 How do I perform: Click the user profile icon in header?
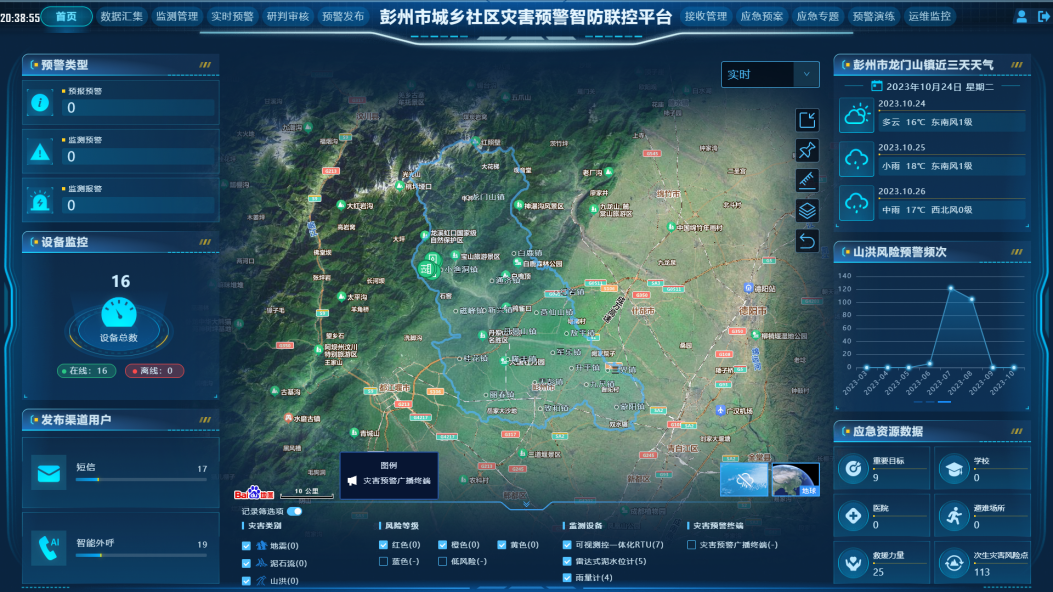[1021, 17]
